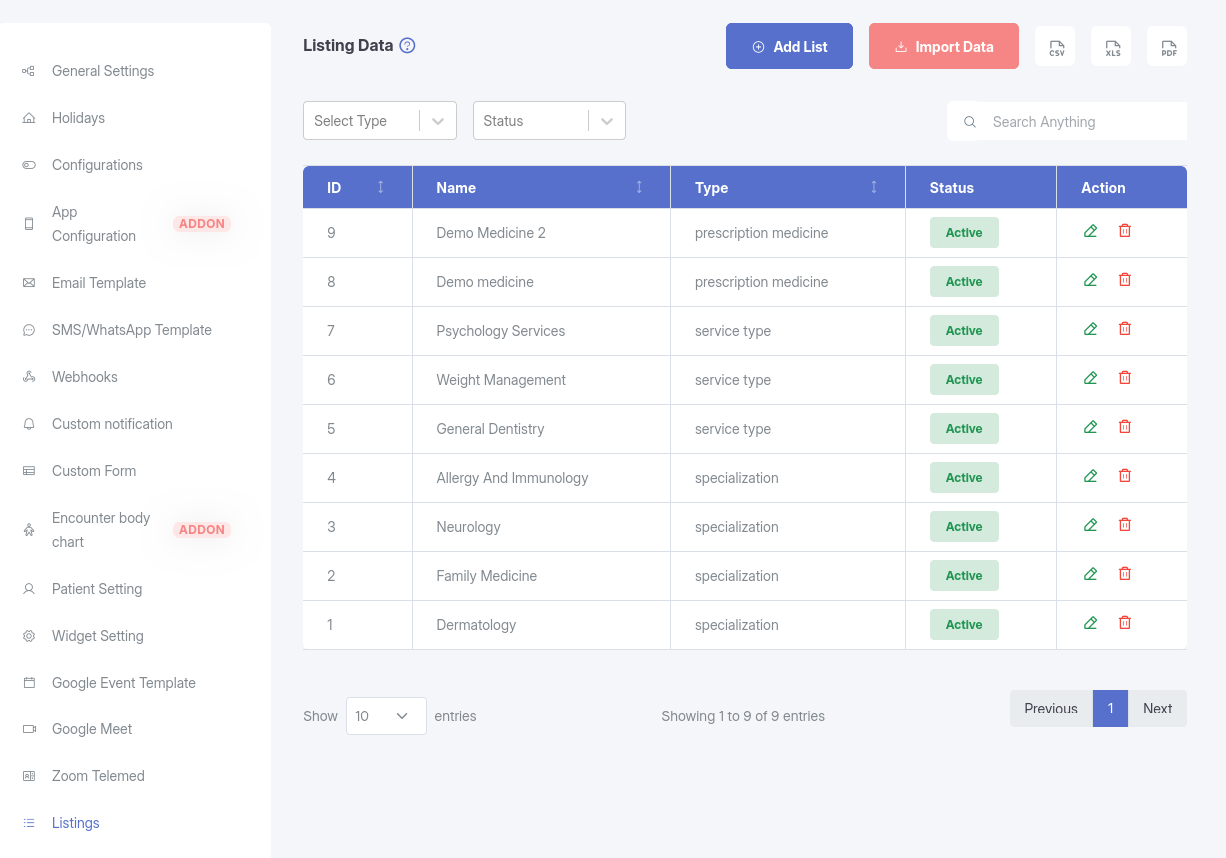The width and height of the screenshot is (1226, 858).
Task: Delete Family Medicine listing
Action: coord(1125,574)
